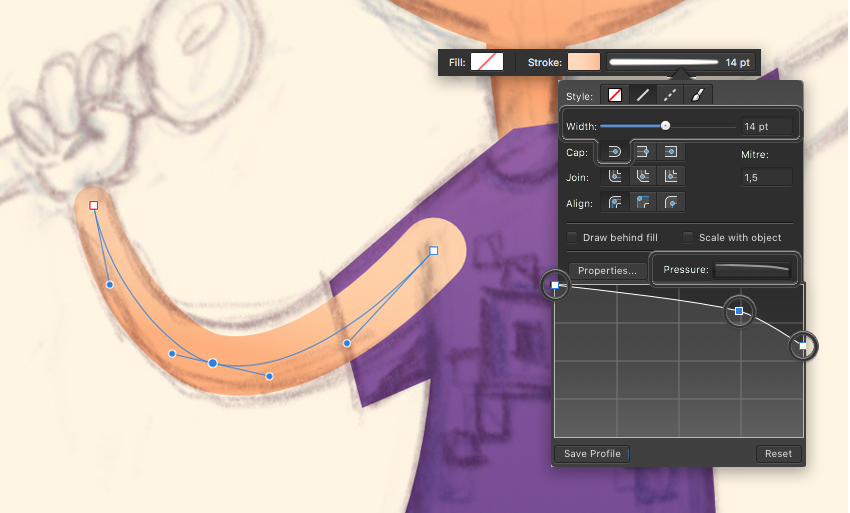Set the butt cap option
The height and width of the screenshot is (513, 850).
click(644, 152)
